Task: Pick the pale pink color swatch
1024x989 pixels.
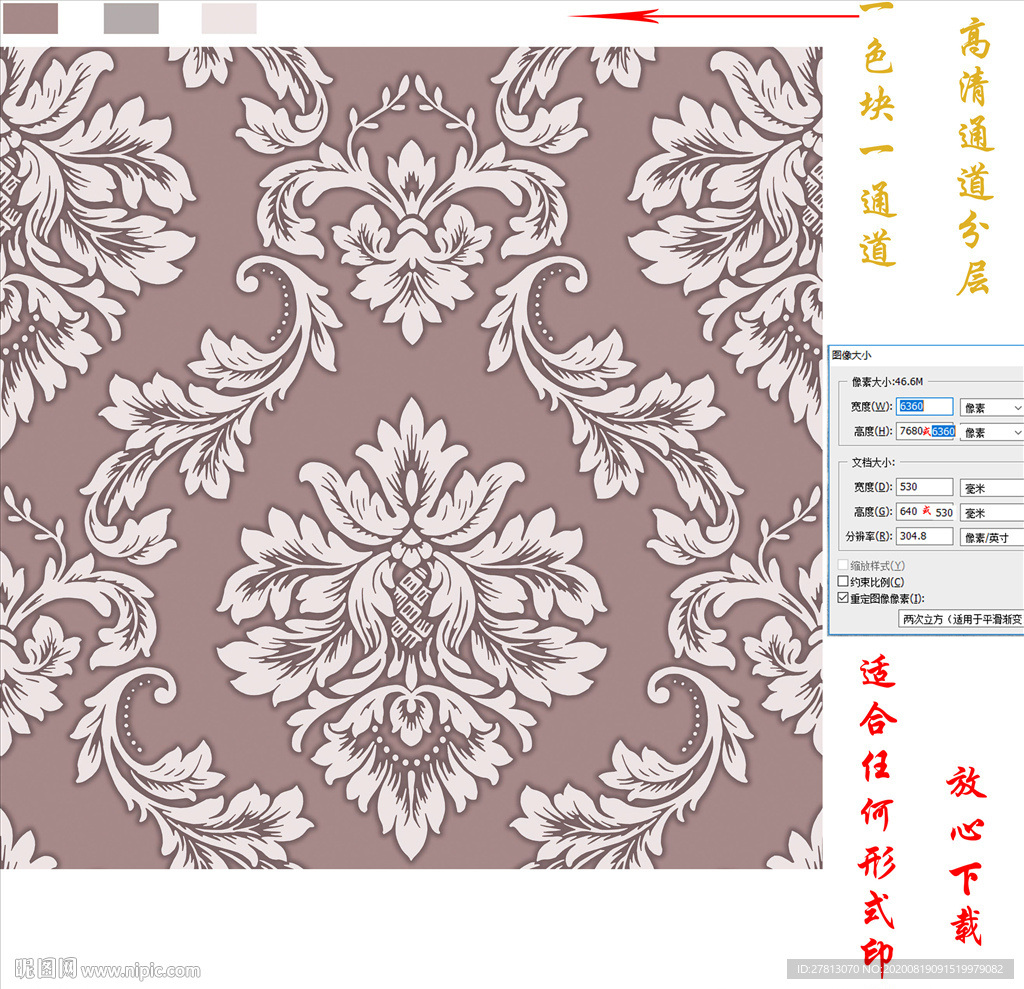Action: click(x=229, y=18)
